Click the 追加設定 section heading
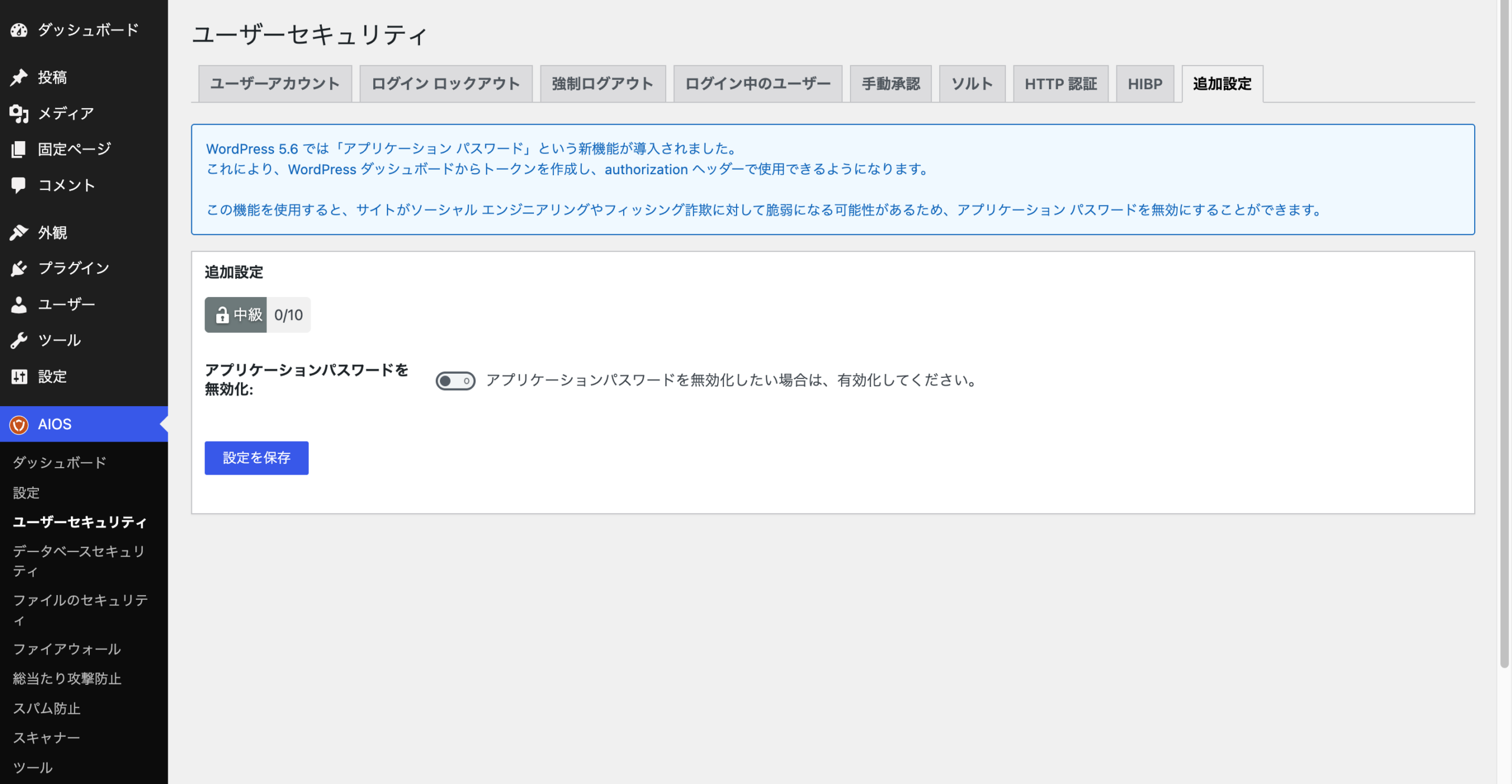This screenshot has width=1512, height=784. (x=234, y=272)
